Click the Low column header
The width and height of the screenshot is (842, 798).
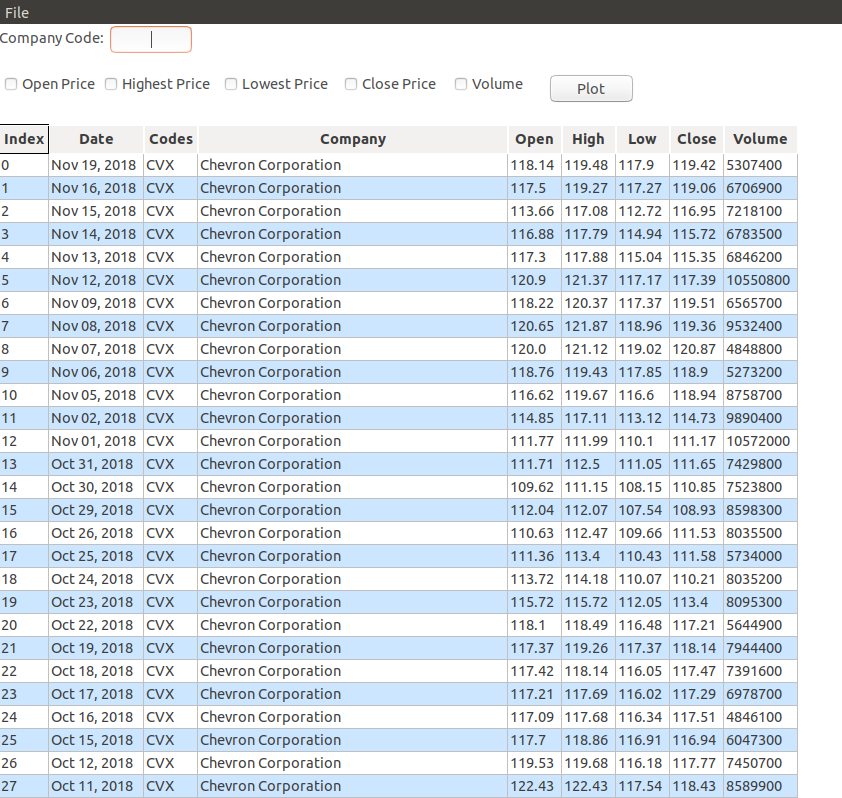(642, 139)
